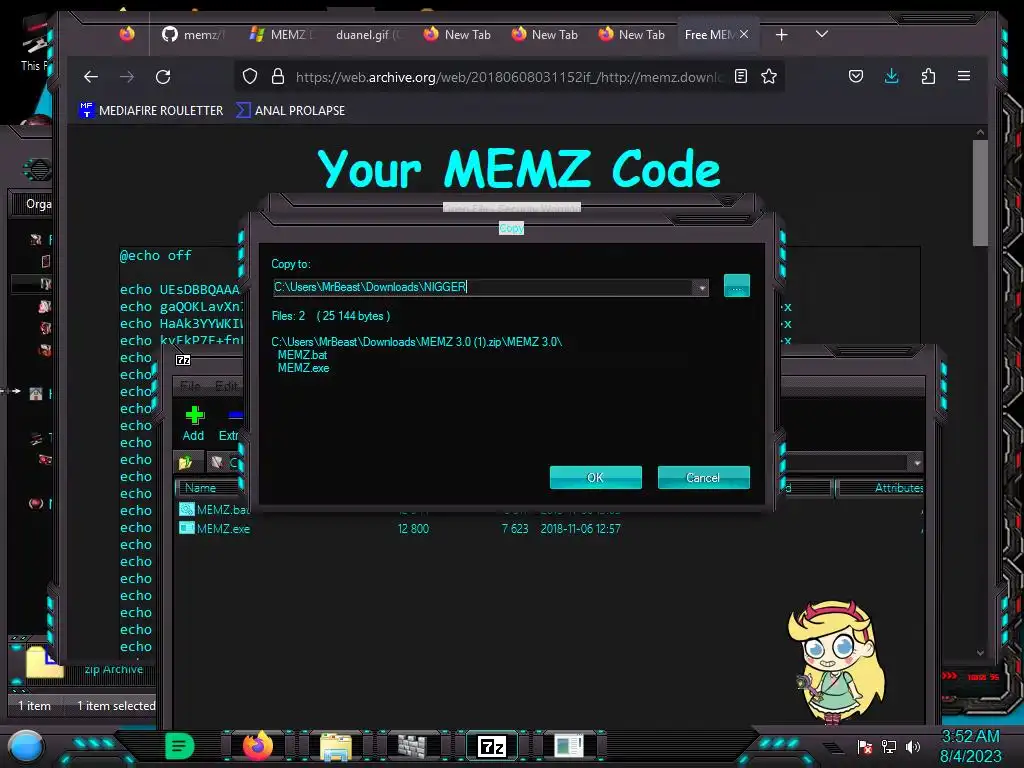The width and height of the screenshot is (1024, 768).
Task: Switch to the memz GitHub tab
Action: [x=193, y=35]
